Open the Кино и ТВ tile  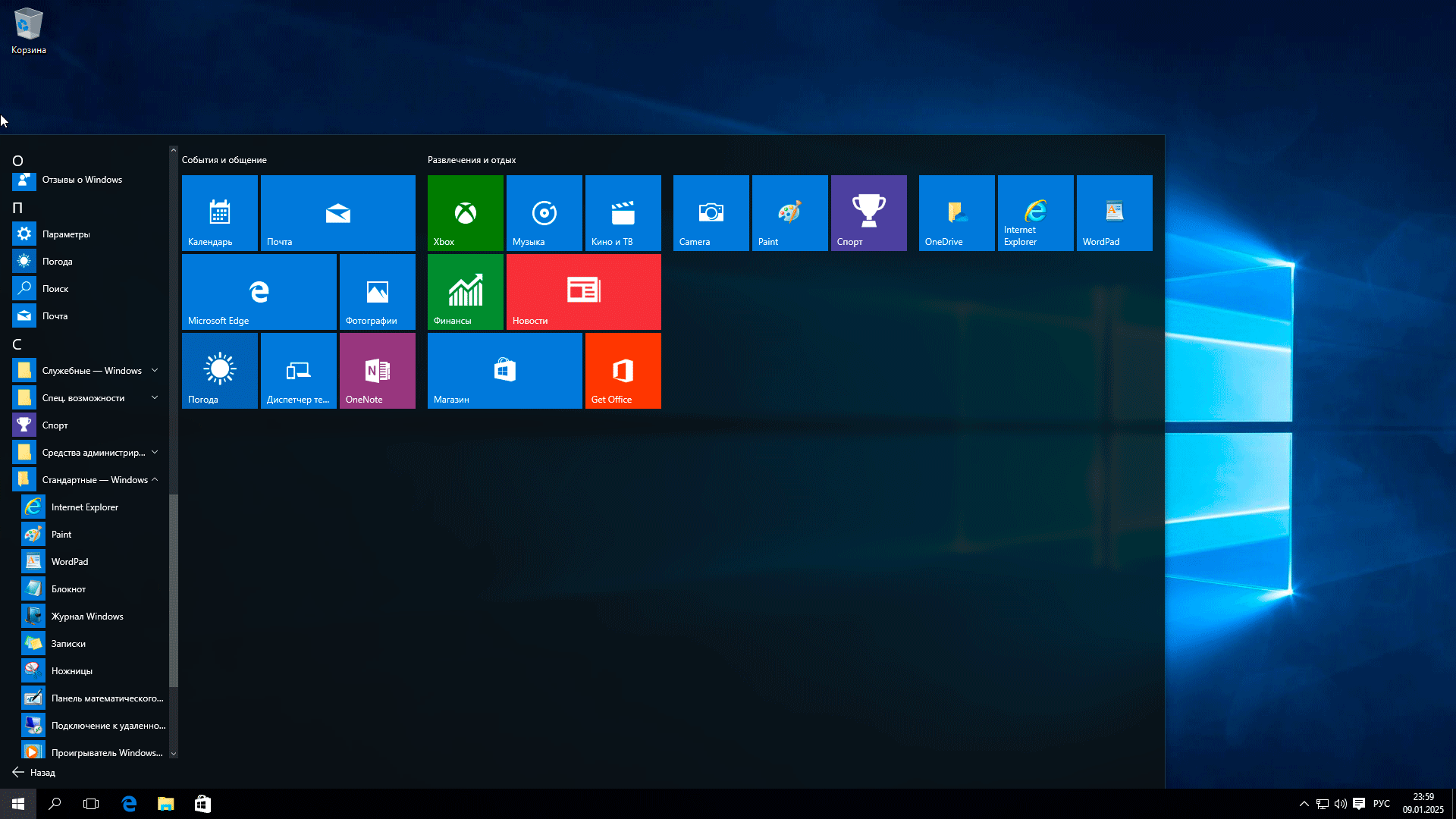(x=623, y=213)
